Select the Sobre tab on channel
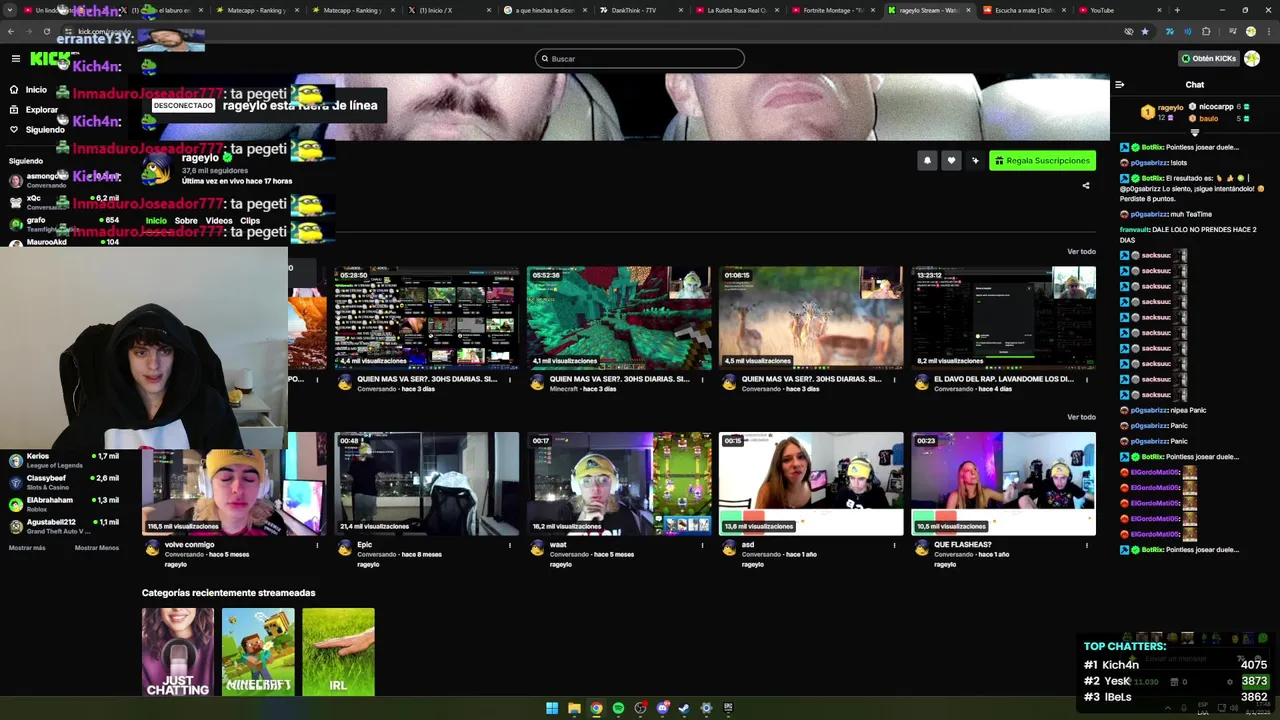1280x720 pixels. coord(186,221)
